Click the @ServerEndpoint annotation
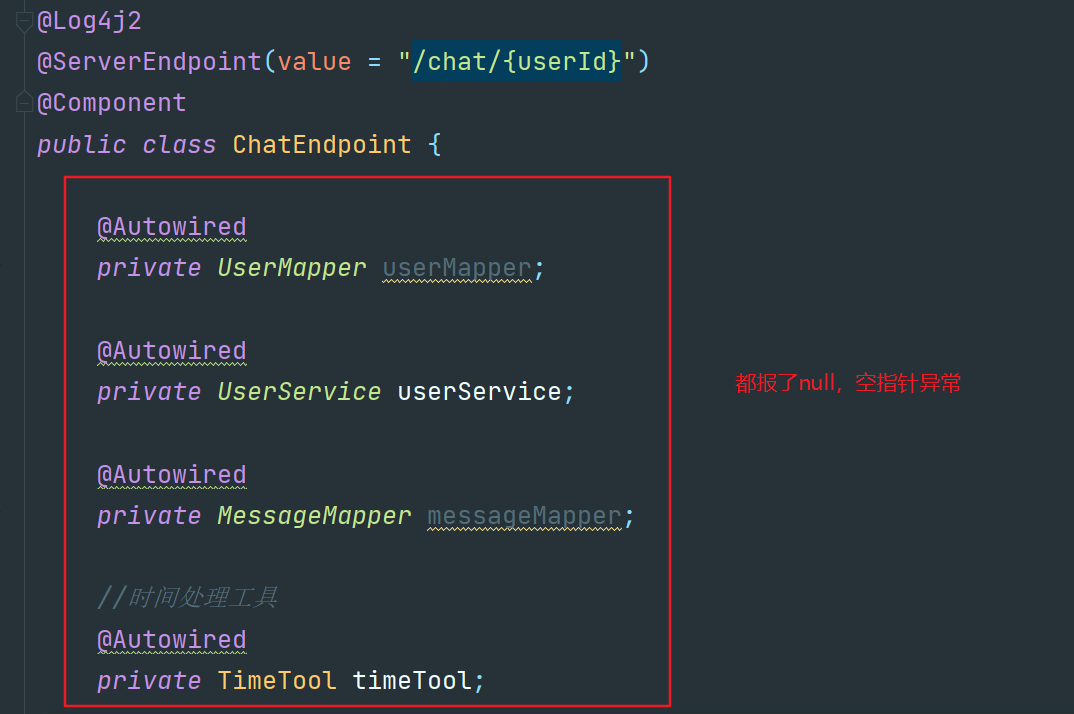The image size is (1074, 714). click(152, 61)
